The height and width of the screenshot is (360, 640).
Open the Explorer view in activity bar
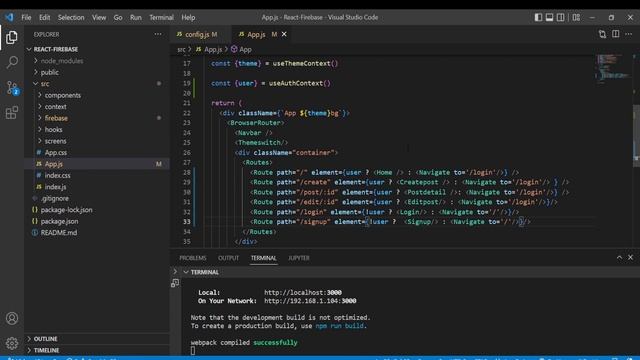click(x=12, y=37)
